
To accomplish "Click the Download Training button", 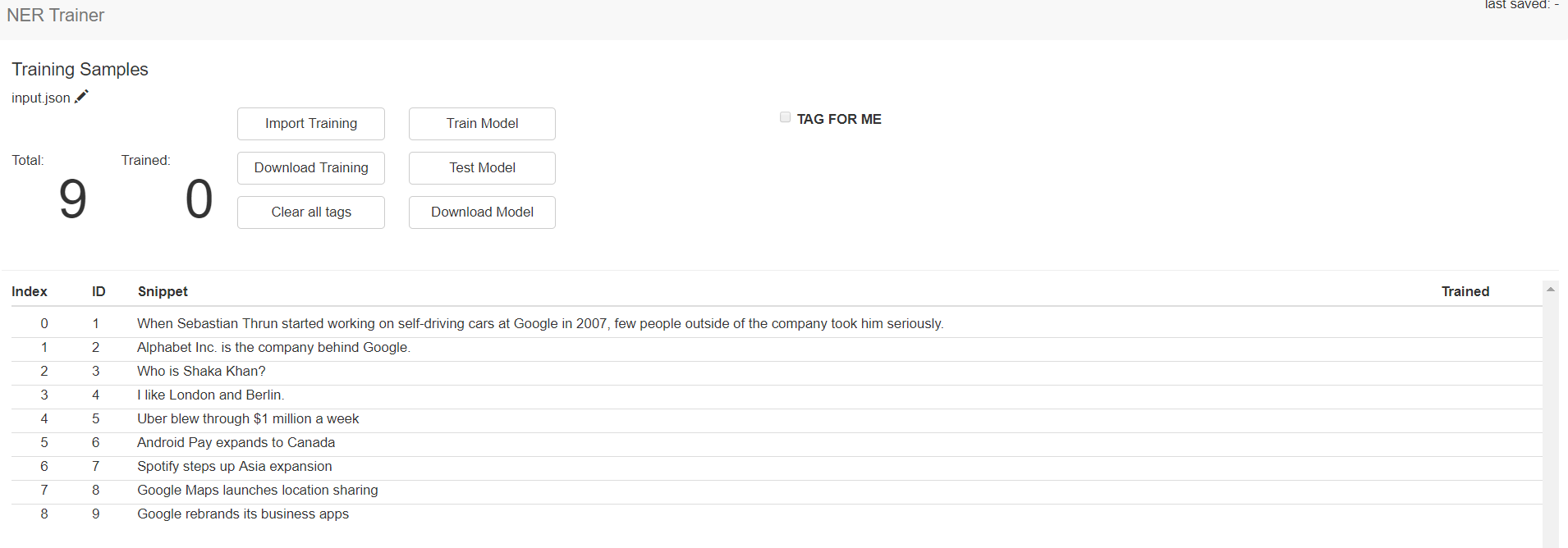I will (x=311, y=168).
